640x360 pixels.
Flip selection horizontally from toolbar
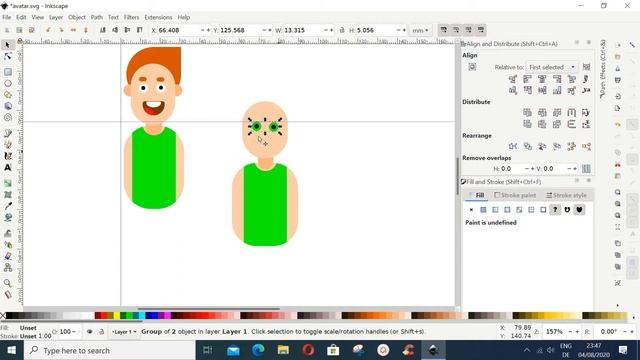pos(73,30)
